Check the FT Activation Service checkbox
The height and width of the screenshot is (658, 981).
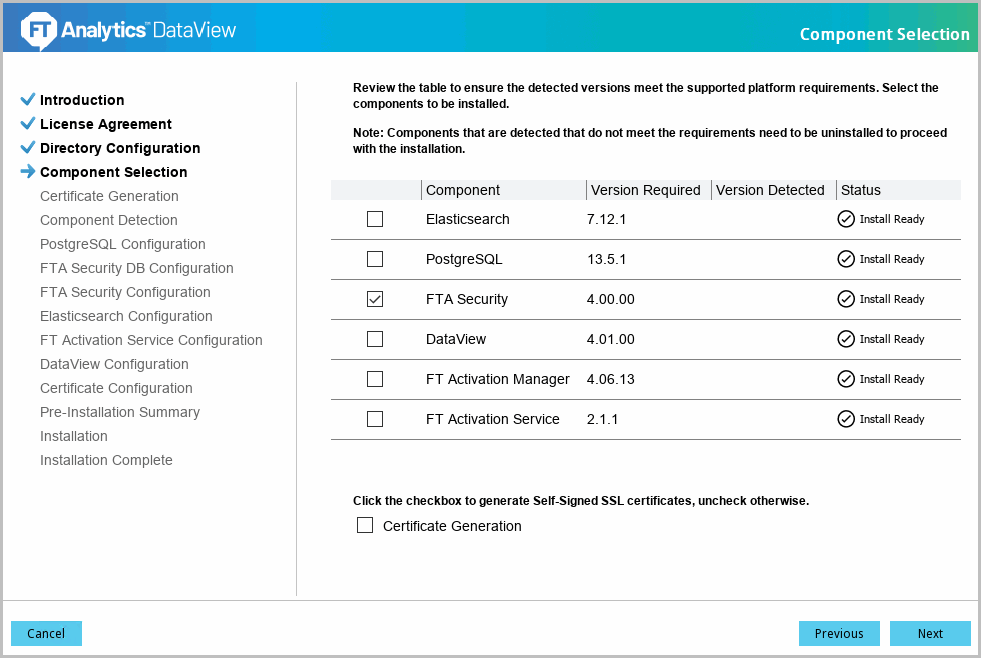pos(375,419)
